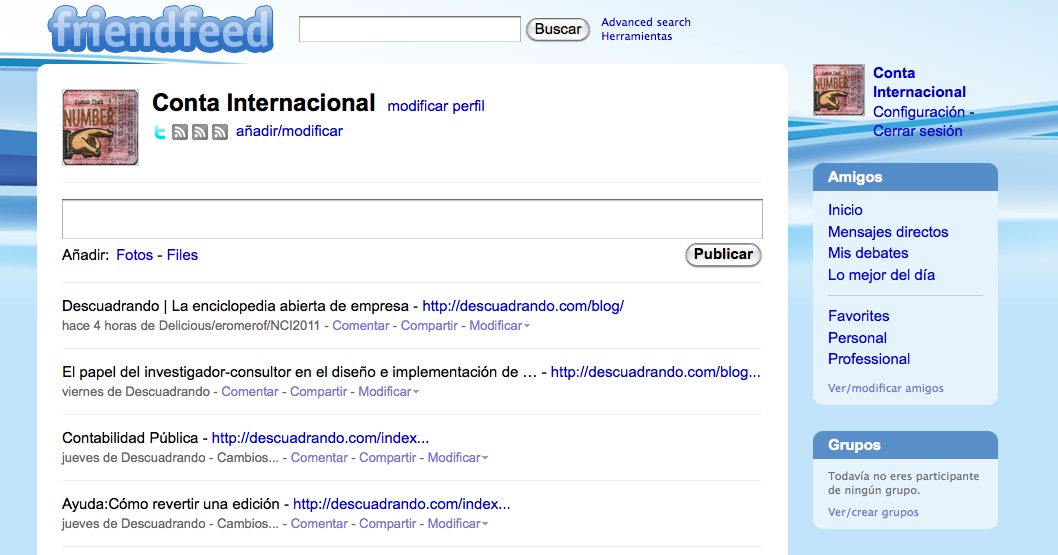Click the second RSS feed icon

click(x=200, y=132)
